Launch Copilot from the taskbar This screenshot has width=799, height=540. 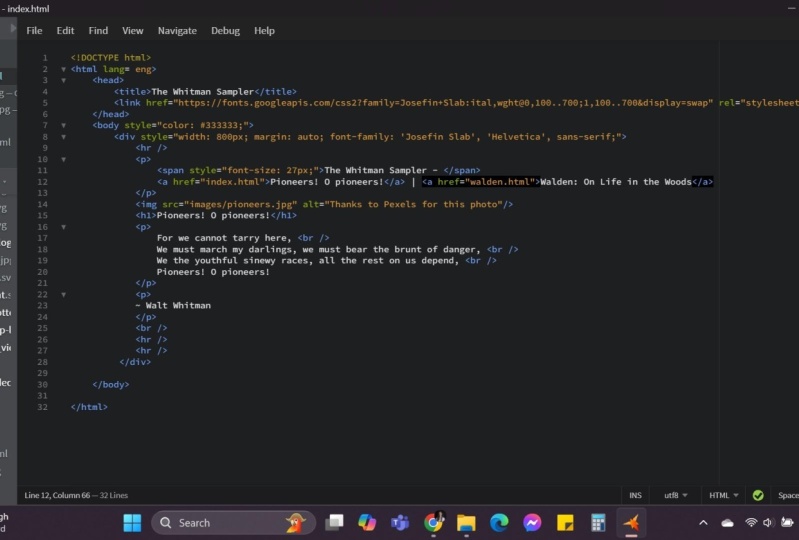tap(366, 523)
